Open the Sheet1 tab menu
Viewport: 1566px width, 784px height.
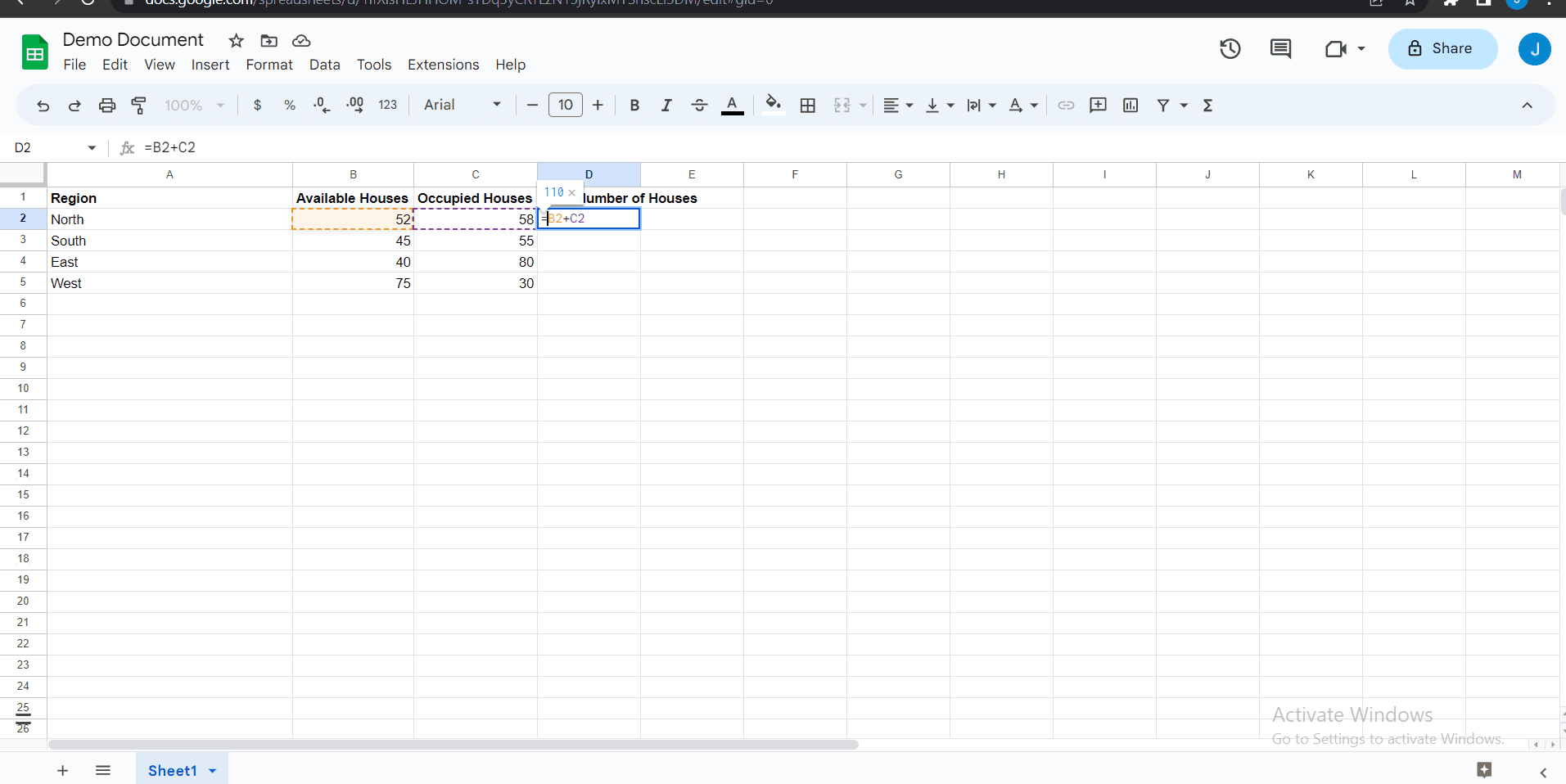(x=211, y=770)
